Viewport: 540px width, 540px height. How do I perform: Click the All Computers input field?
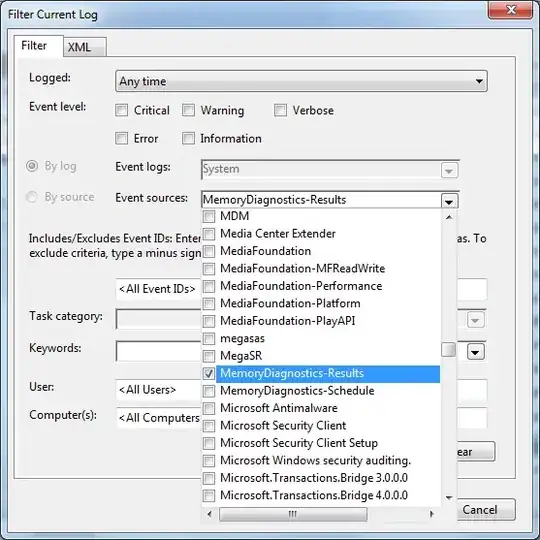pos(158,418)
